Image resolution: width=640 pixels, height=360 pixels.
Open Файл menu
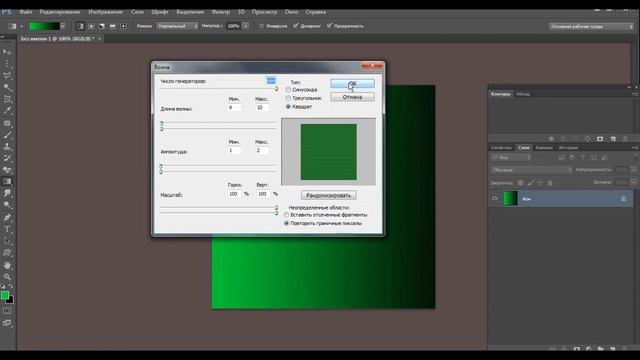(x=26, y=12)
